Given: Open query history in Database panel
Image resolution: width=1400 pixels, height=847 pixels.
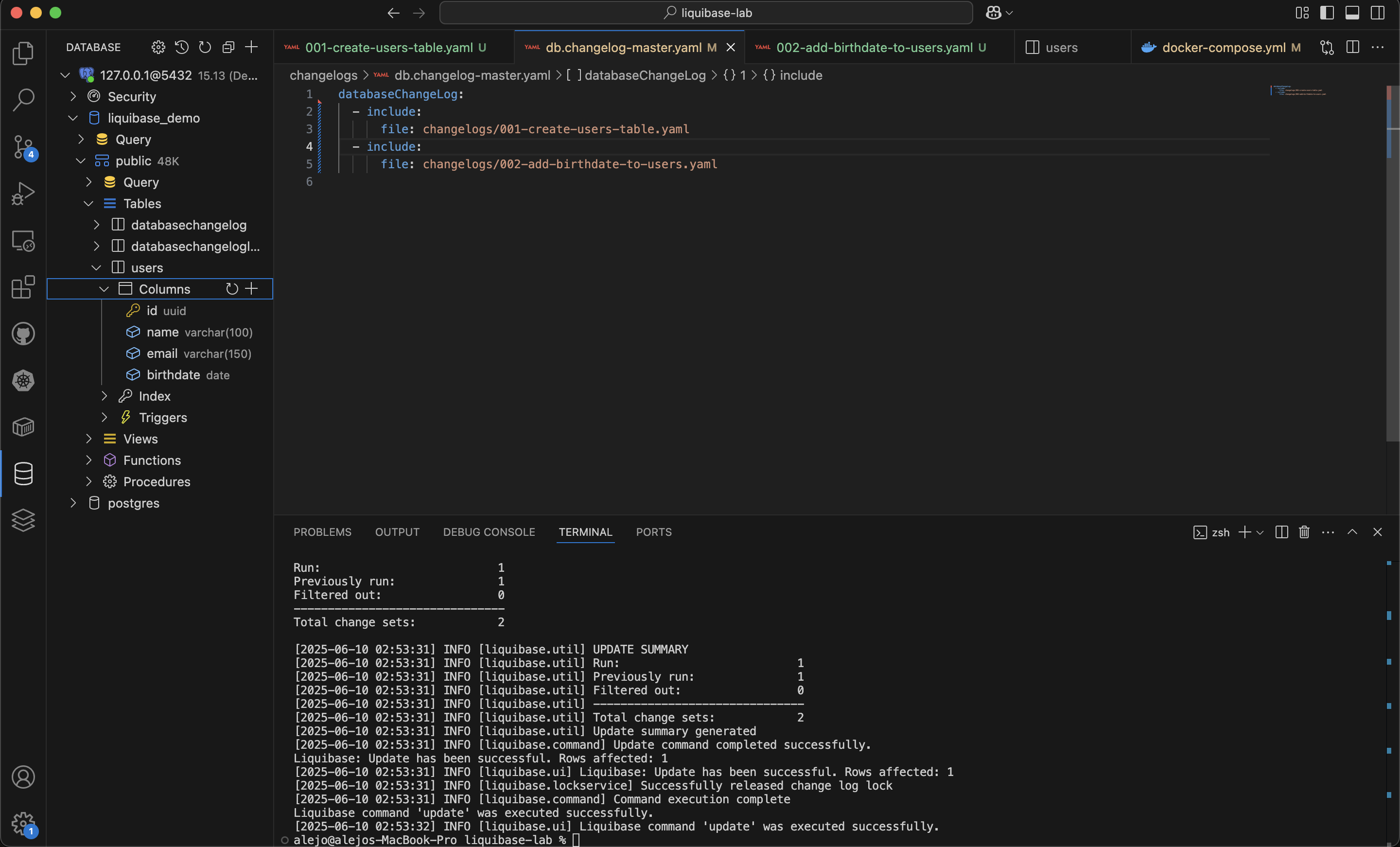Looking at the screenshot, I should (182, 47).
